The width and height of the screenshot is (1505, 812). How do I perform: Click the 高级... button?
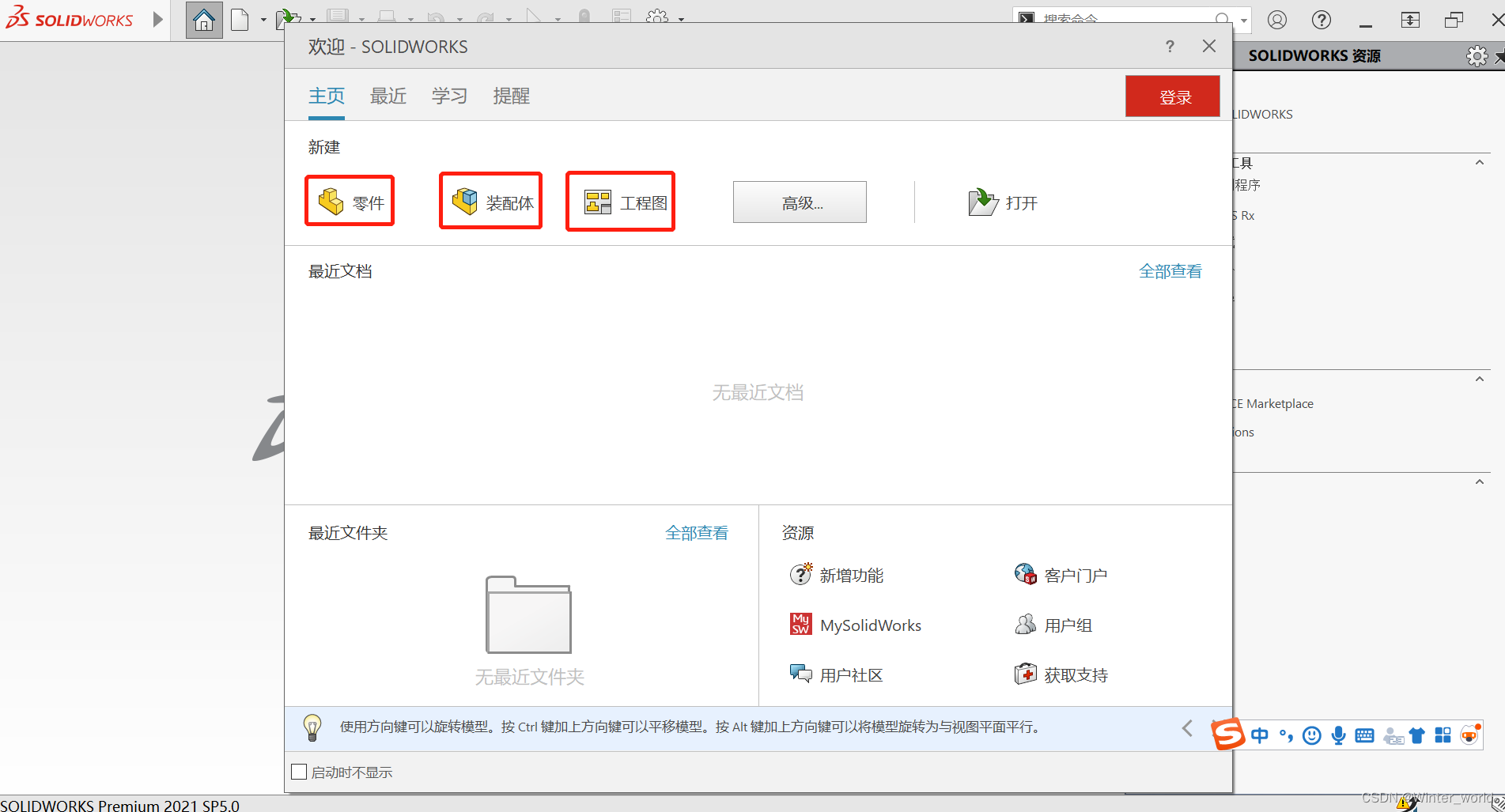pyautogui.click(x=800, y=202)
